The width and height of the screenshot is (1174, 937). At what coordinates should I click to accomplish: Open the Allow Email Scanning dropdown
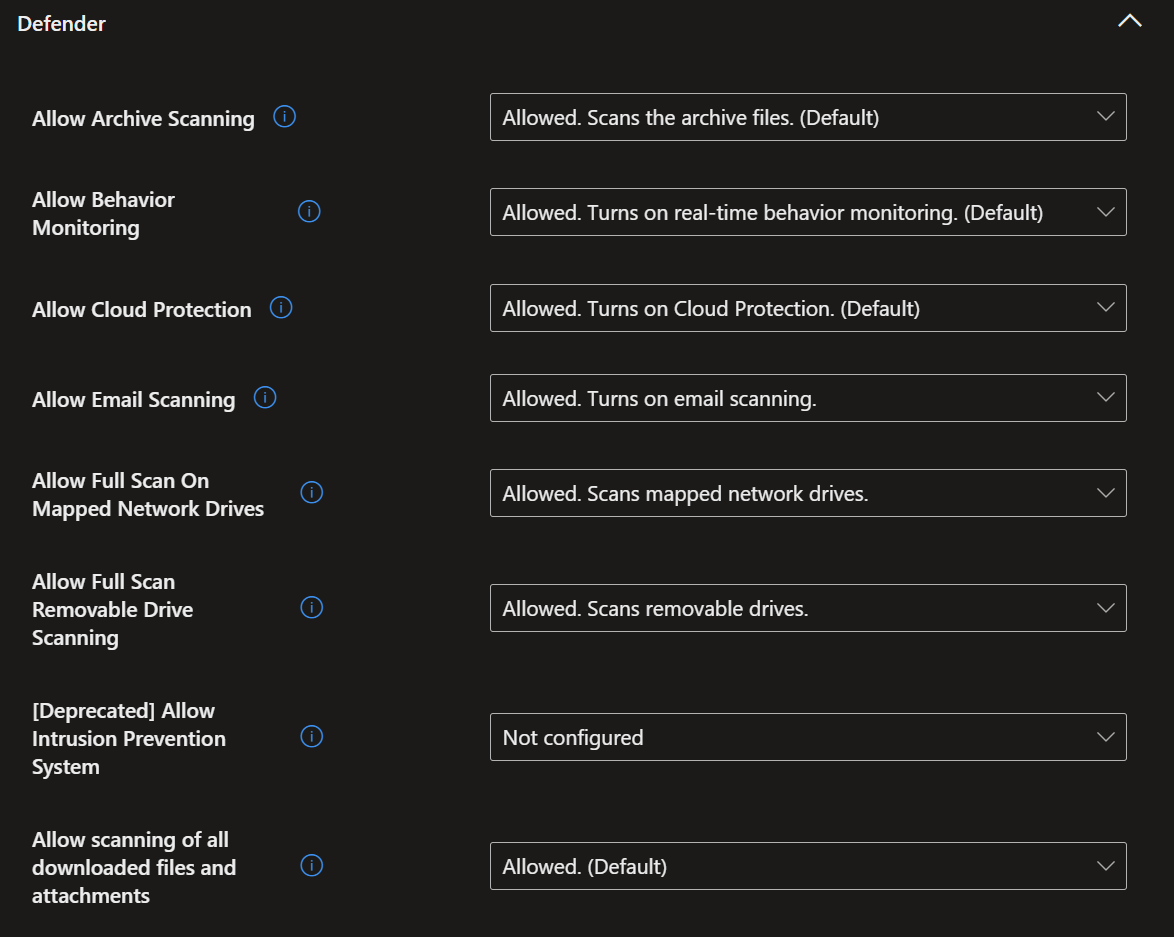808,398
